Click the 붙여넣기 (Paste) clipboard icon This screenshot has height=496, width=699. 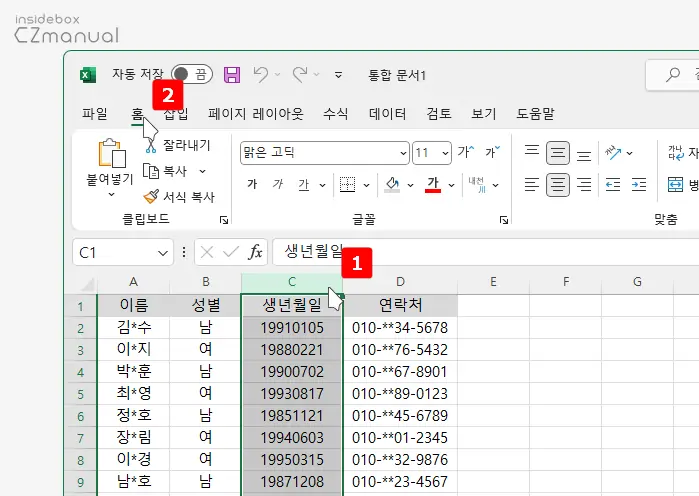pyautogui.click(x=111, y=153)
